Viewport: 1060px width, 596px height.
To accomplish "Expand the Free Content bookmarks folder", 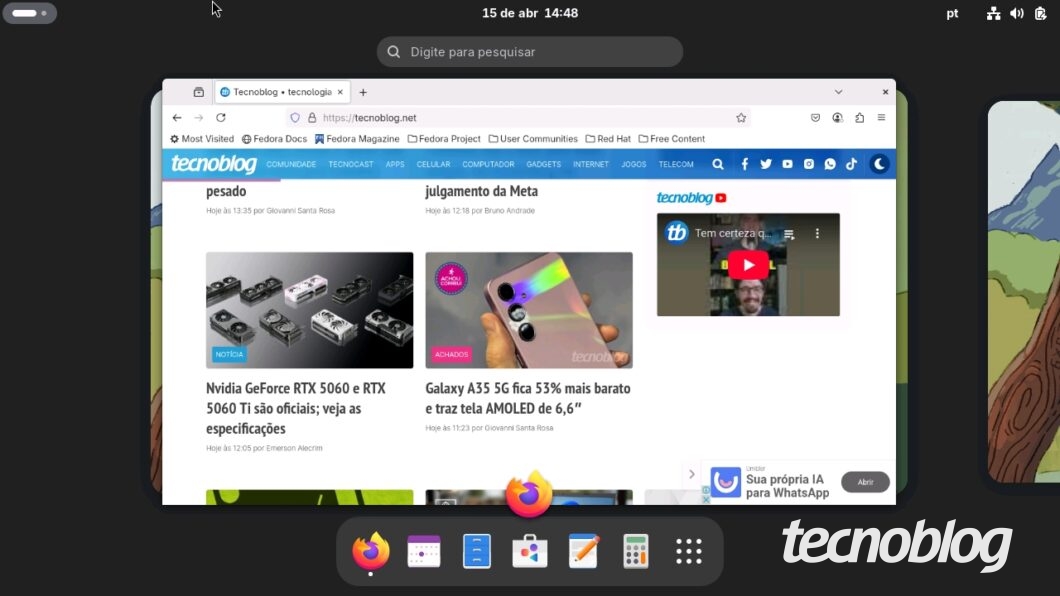I will [672, 139].
